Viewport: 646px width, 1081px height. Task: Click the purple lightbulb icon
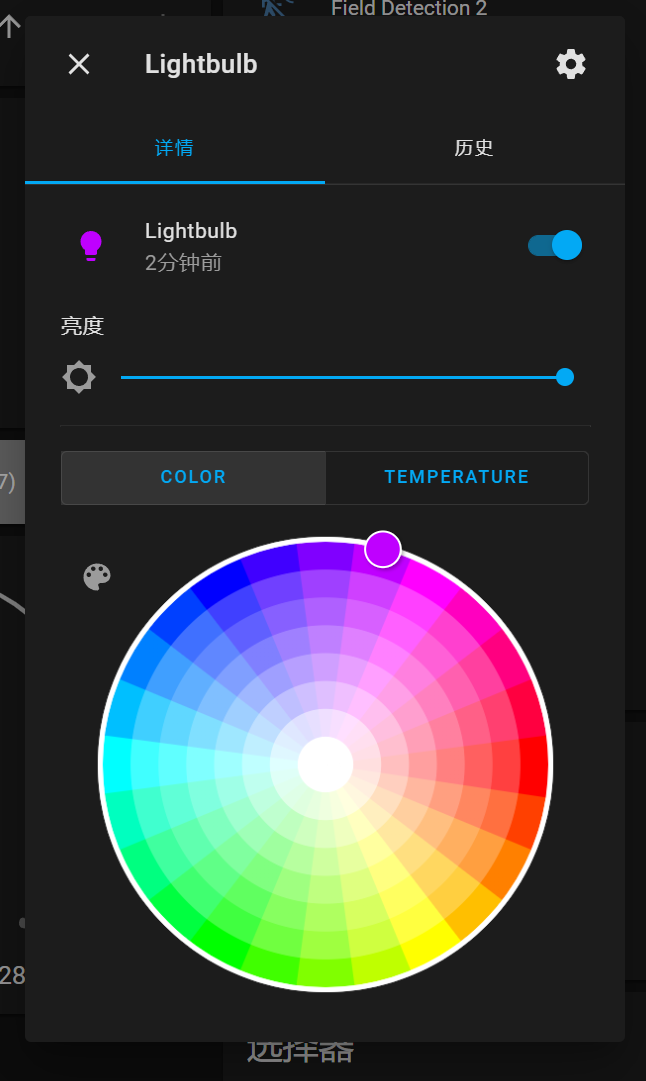tap(91, 245)
